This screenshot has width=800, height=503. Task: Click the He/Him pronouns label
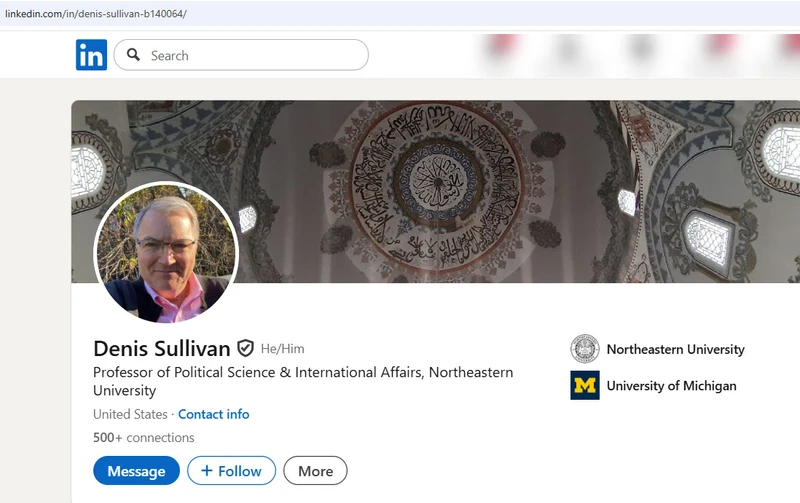pyautogui.click(x=282, y=348)
